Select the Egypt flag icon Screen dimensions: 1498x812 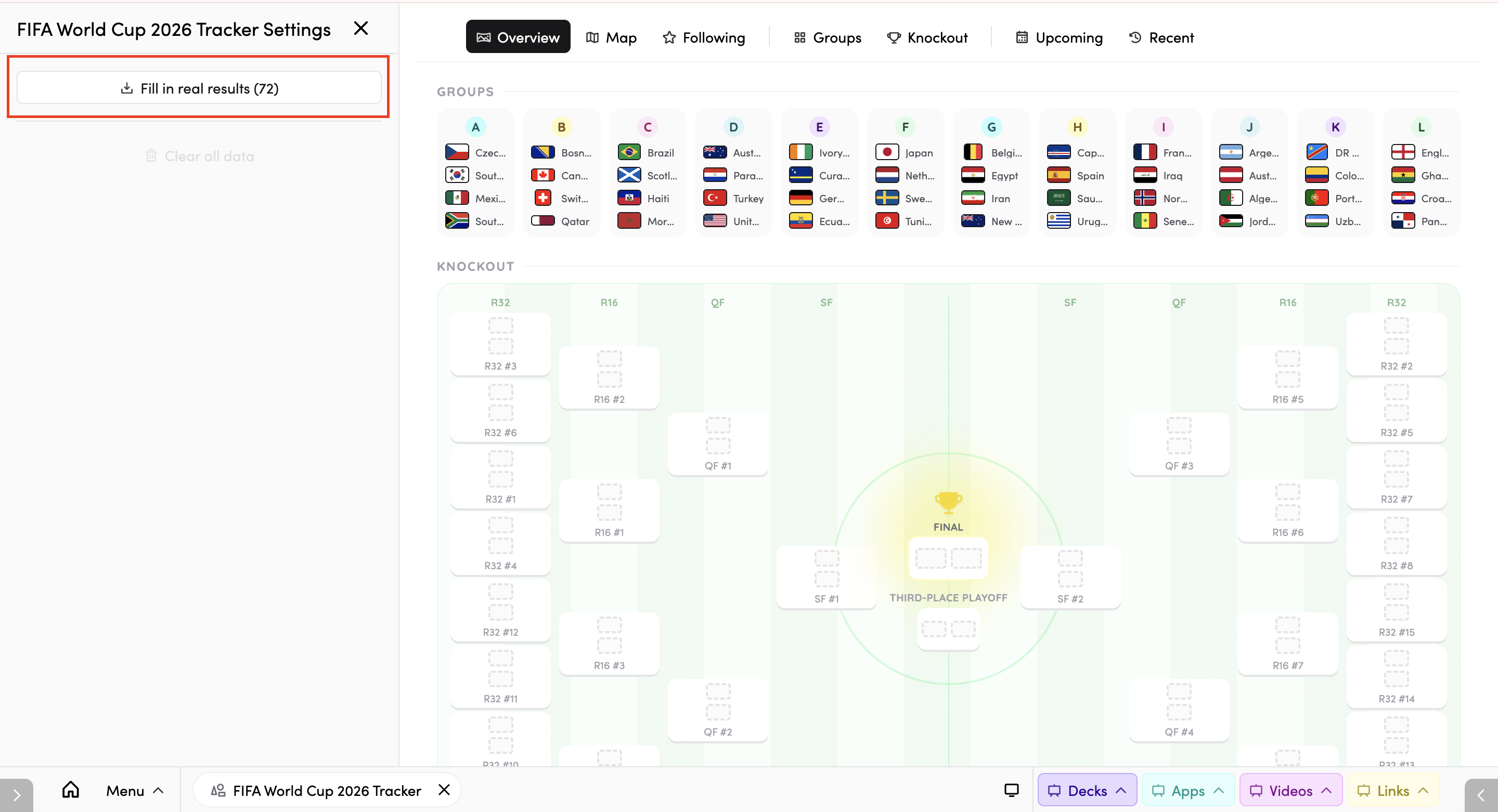pos(974,175)
